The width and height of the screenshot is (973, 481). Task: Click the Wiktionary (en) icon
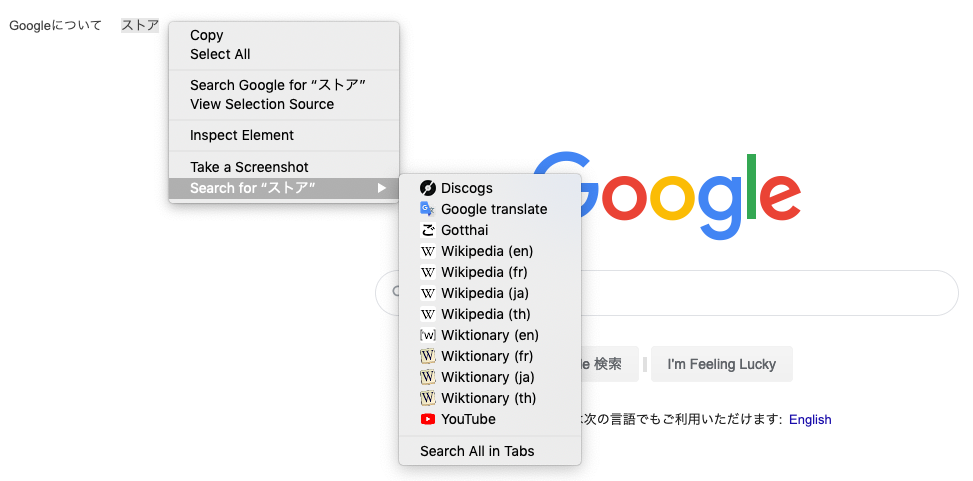(428, 335)
